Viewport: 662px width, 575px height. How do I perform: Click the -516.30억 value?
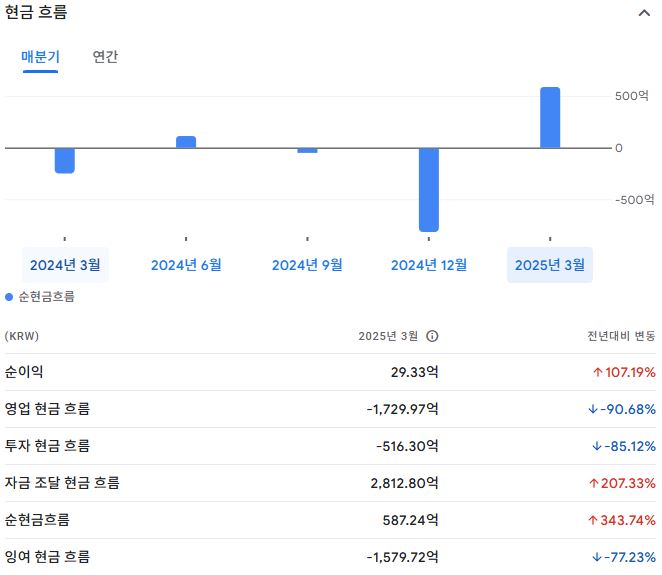pos(407,446)
